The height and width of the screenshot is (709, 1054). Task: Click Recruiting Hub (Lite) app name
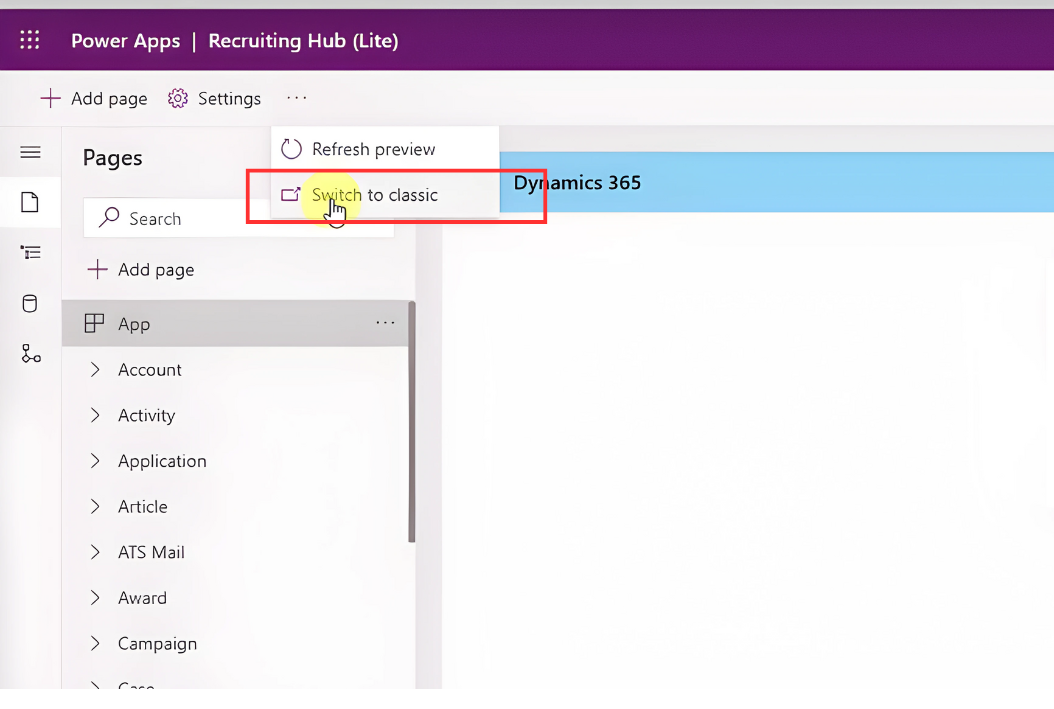303,41
